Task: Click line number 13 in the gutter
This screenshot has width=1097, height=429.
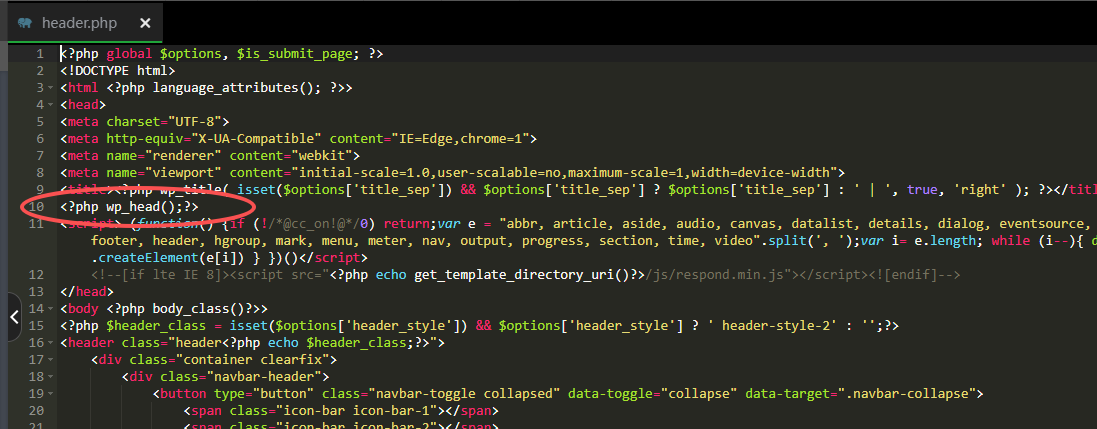Action: point(36,291)
